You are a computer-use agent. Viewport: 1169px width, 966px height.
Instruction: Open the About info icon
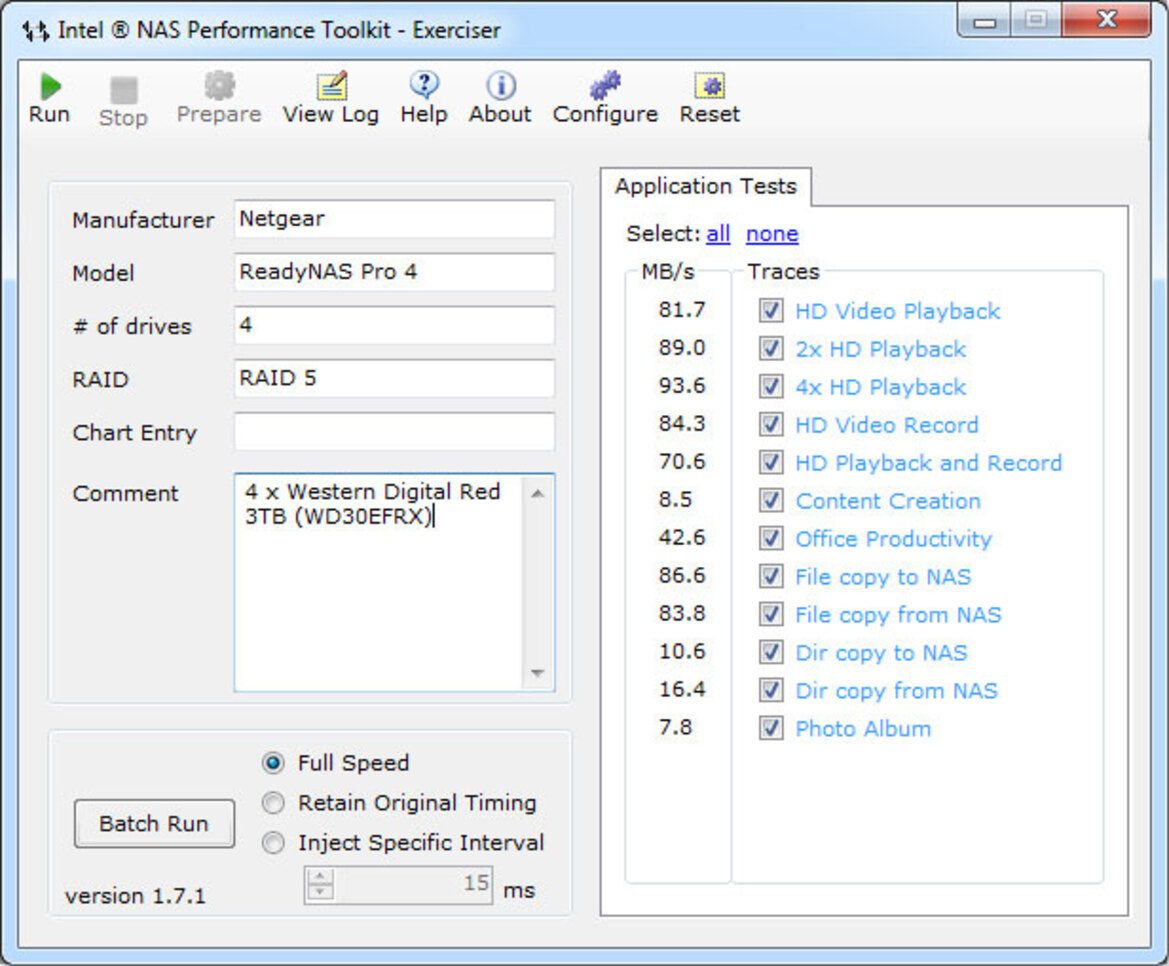tap(500, 86)
